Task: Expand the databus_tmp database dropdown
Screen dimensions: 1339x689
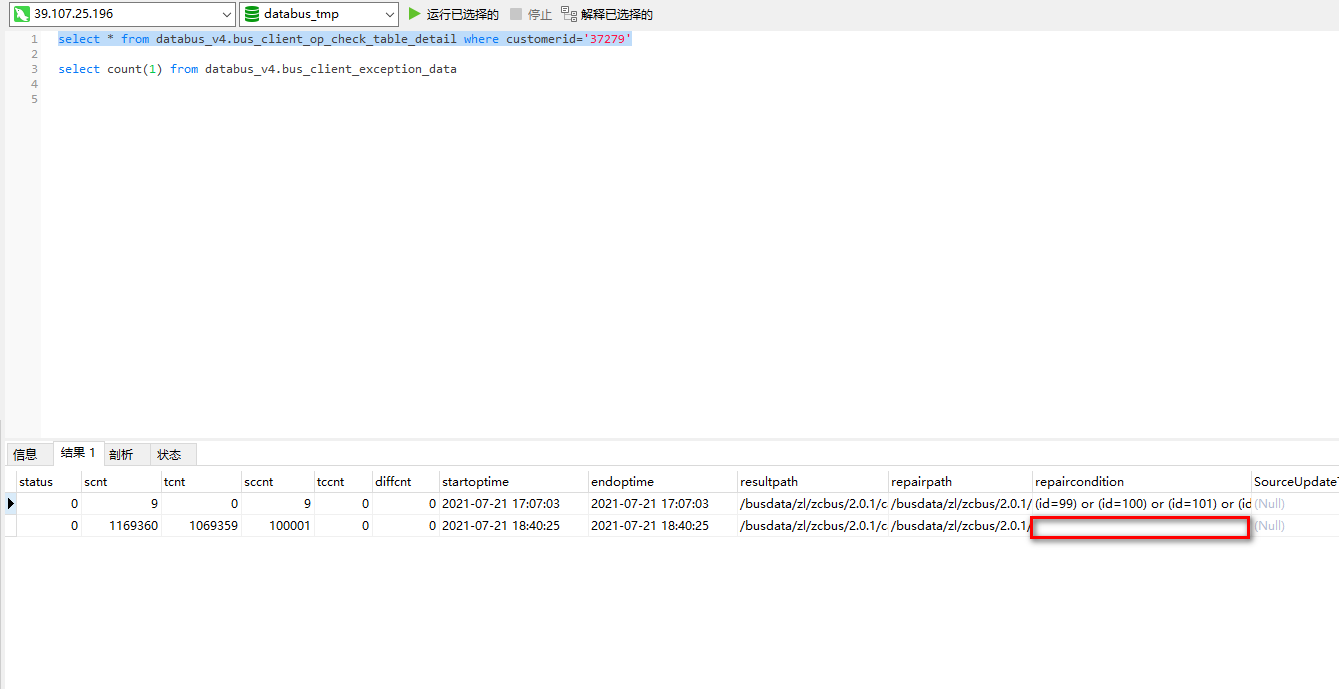Action: pos(389,14)
